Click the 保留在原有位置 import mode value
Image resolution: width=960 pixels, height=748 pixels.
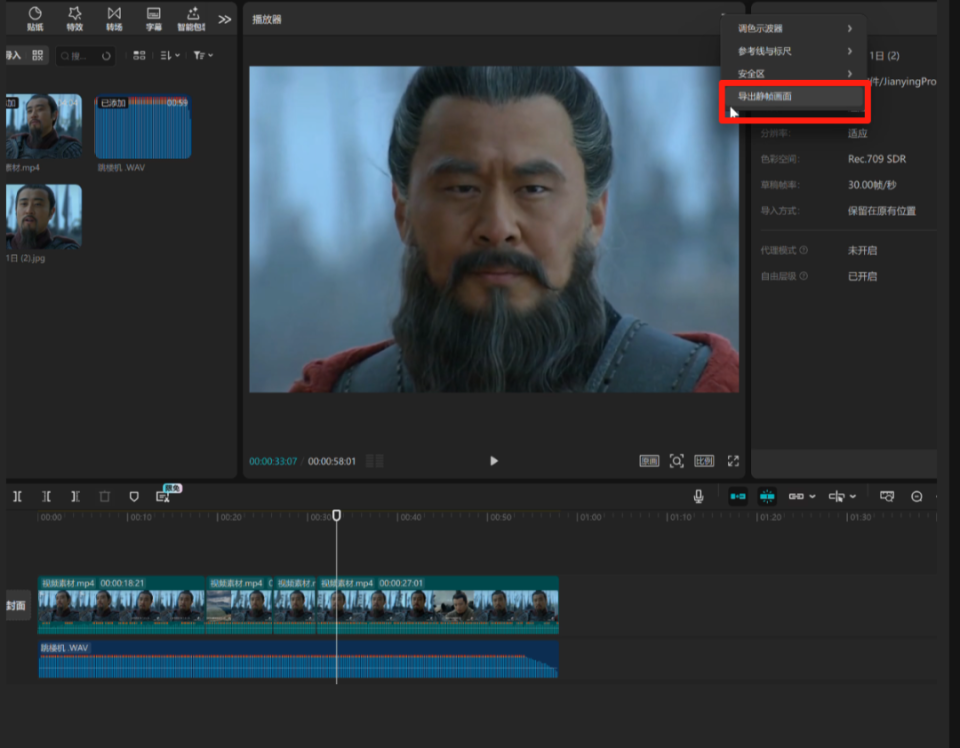(x=882, y=211)
